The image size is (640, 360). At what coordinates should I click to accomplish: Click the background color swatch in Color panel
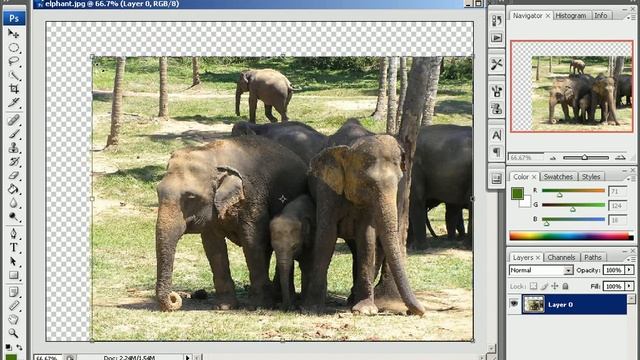point(526,202)
